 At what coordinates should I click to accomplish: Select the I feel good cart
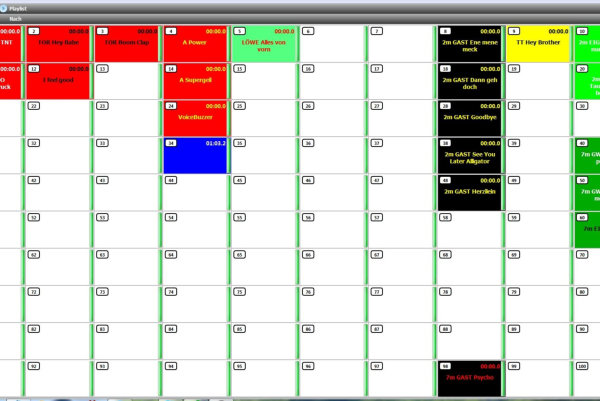58,81
